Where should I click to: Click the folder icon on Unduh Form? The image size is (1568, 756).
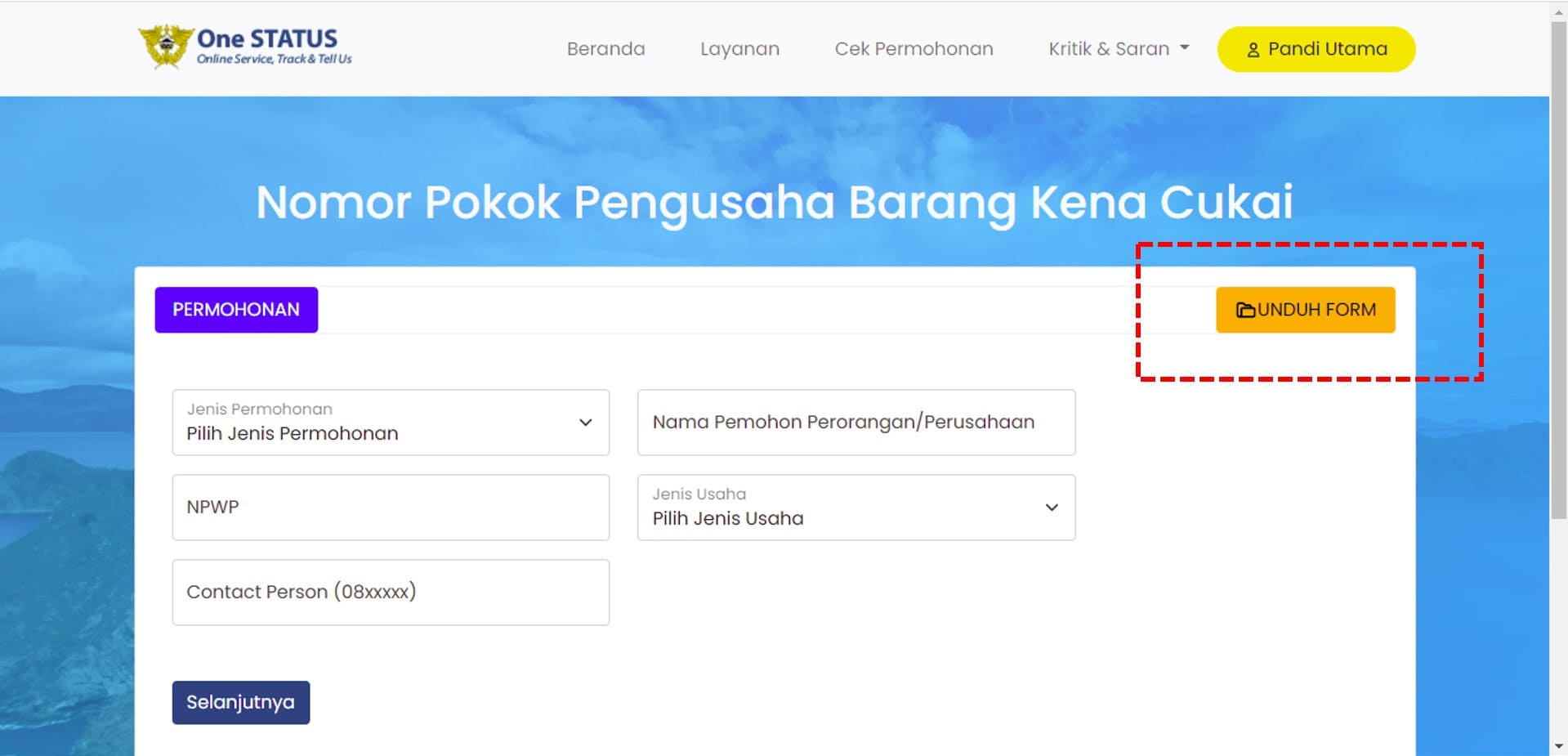tap(1245, 311)
